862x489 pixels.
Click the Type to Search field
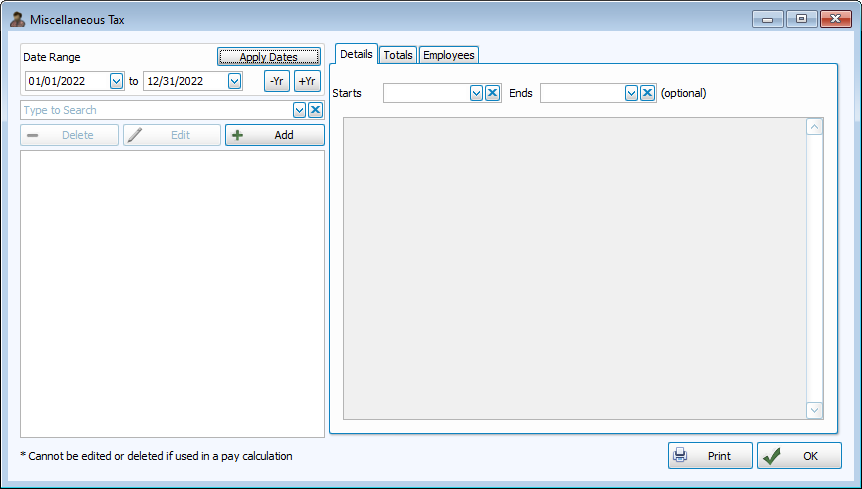coord(155,110)
